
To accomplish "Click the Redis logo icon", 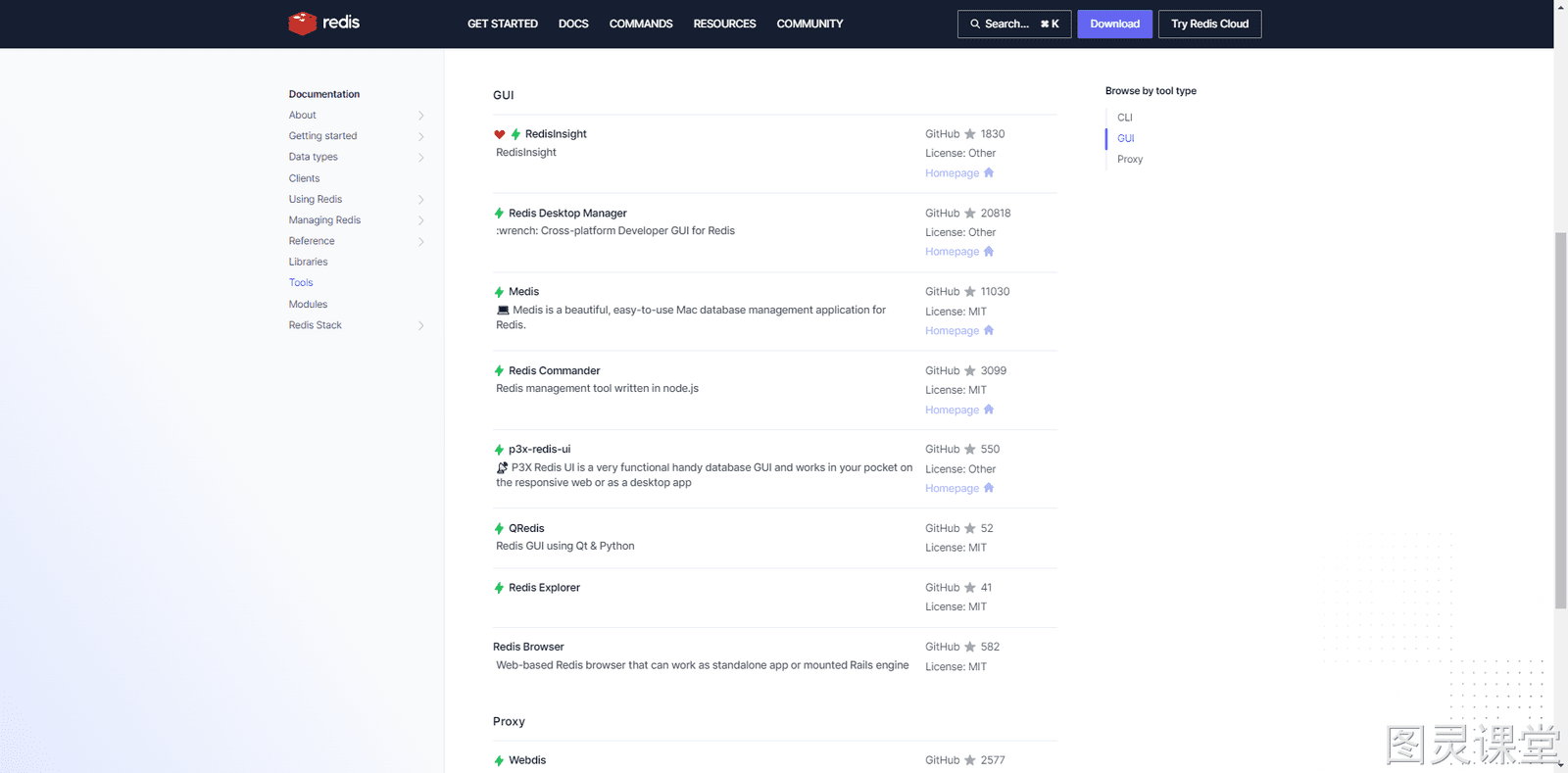I will click(x=302, y=23).
